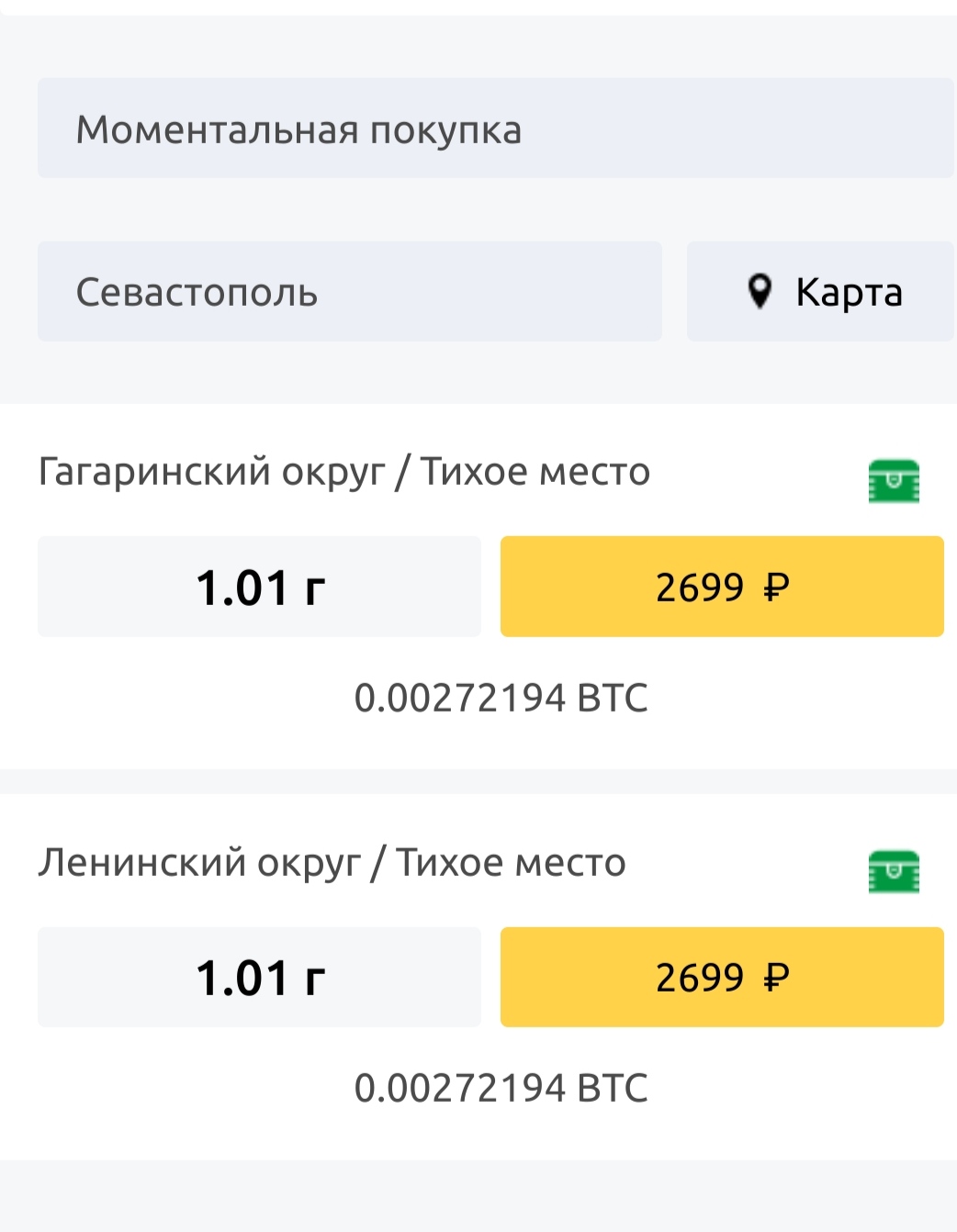957x1232 pixels.
Task: Click BTC price under Гагаринский округ listing
Action: pos(501,698)
